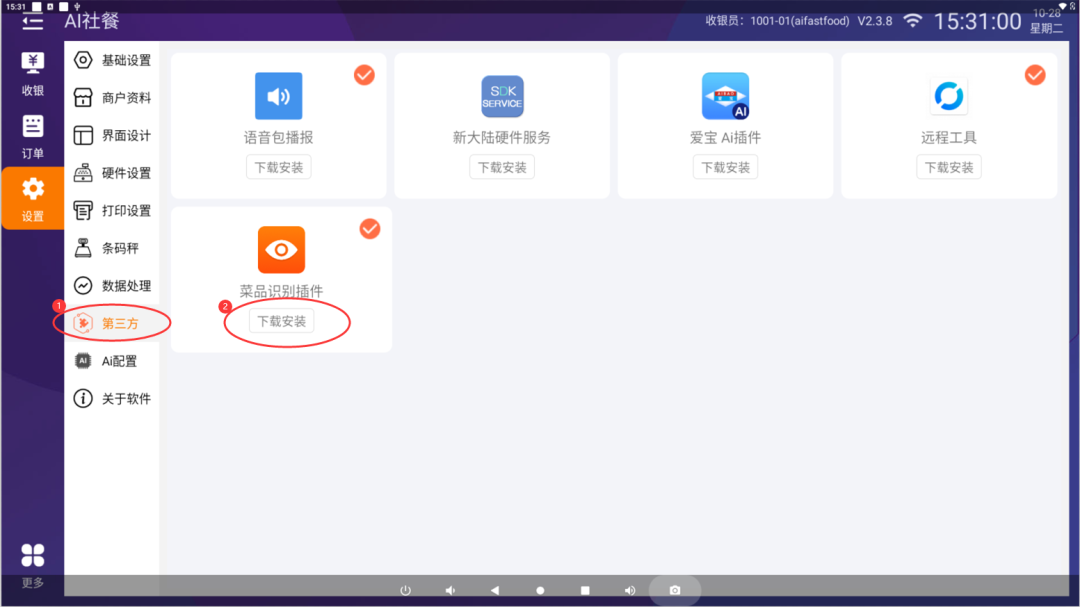Tap the screenshot camera icon in the bottom bar
Viewport: 1080px width, 607px height.
coord(675,590)
